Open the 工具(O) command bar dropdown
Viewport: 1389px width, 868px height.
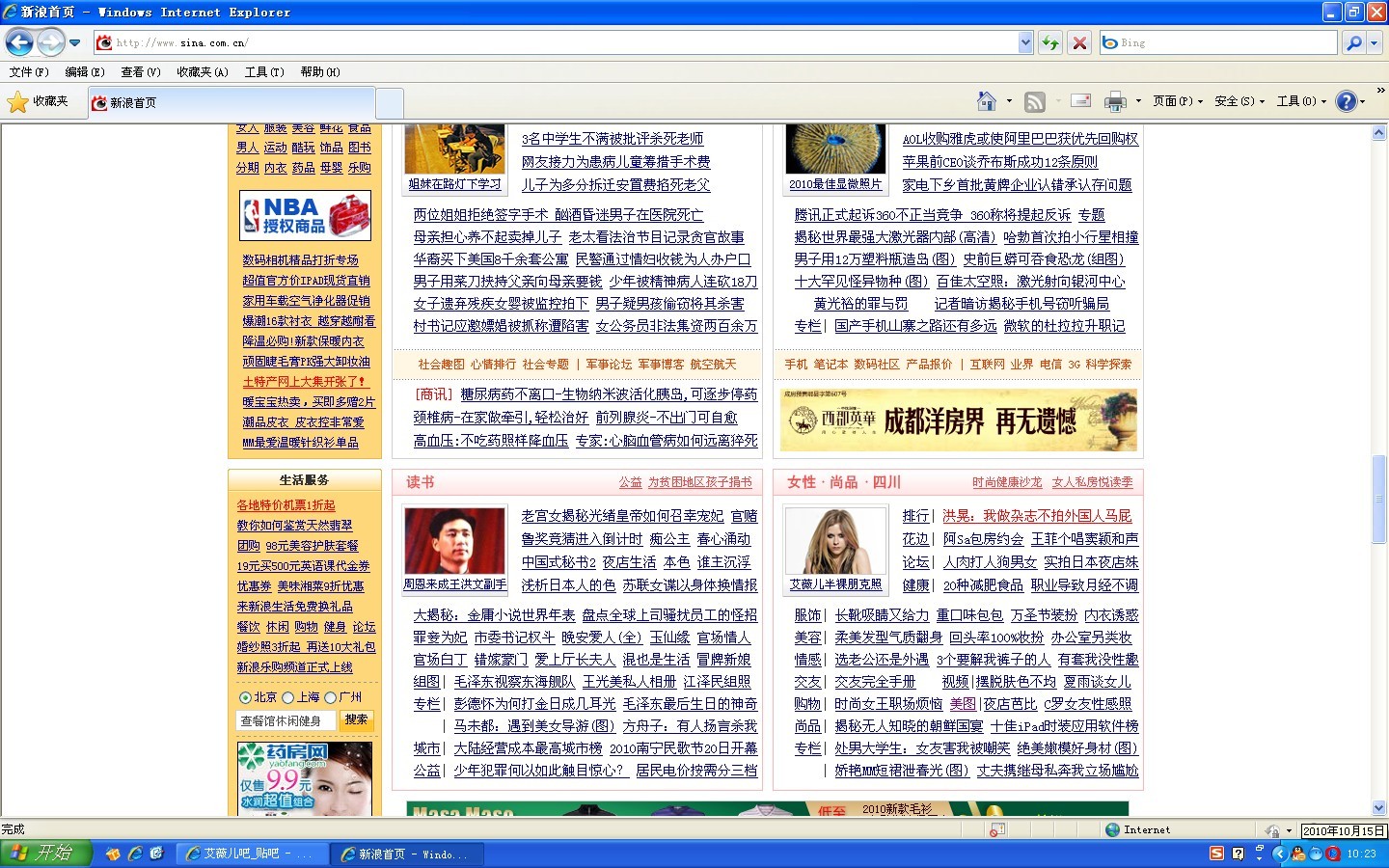pos(1301,101)
